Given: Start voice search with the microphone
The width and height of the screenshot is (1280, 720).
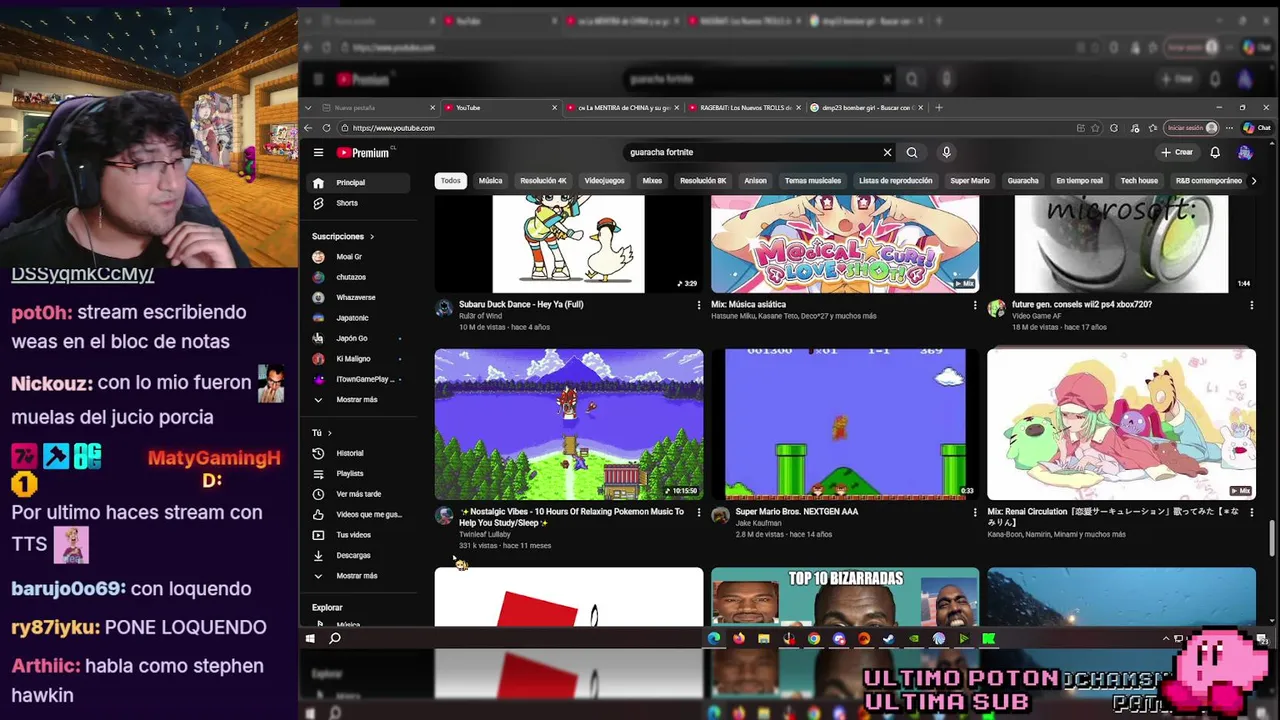Looking at the screenshot, I should [x=946, y=152].
